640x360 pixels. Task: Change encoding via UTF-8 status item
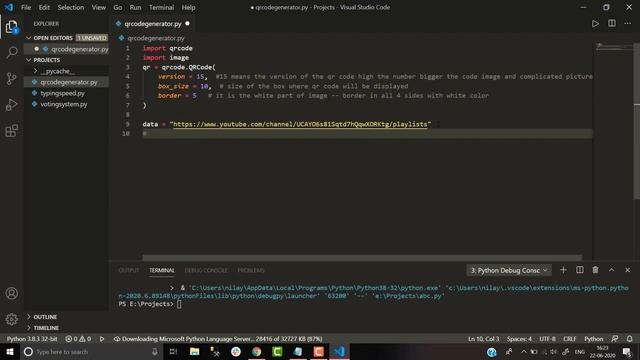[x=547, y=339]
